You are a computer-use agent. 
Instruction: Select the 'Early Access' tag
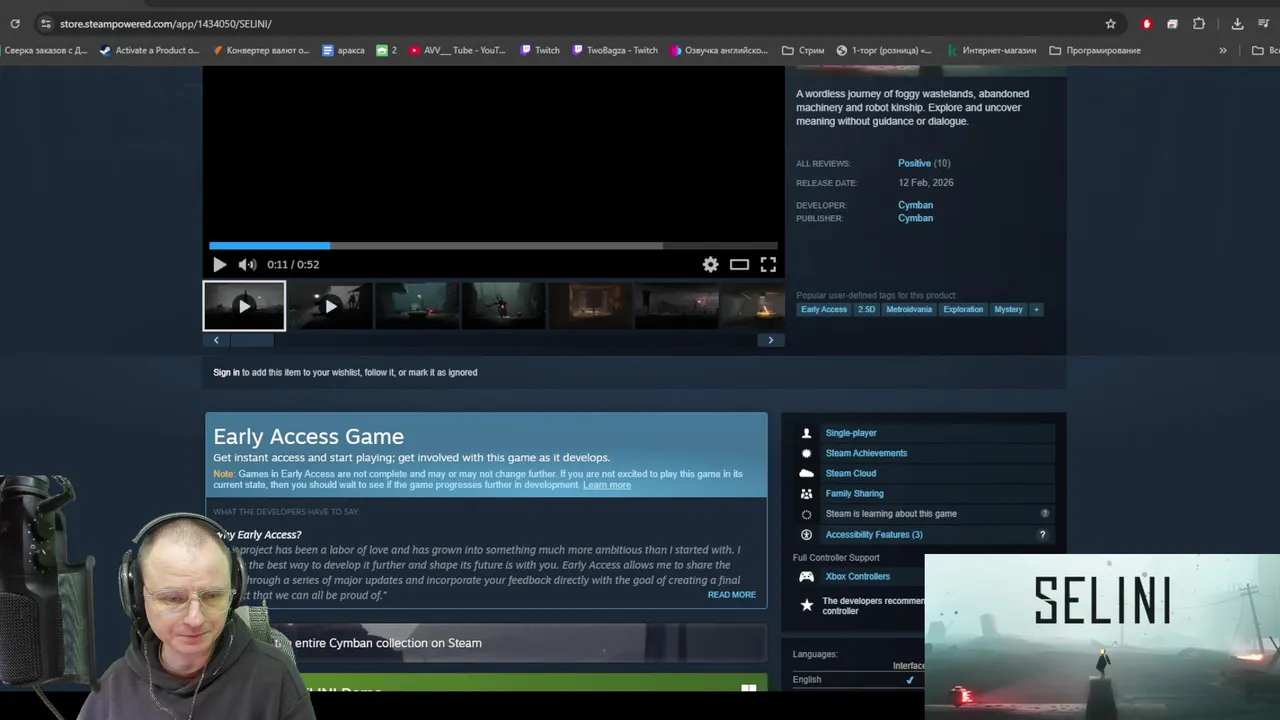point(824,309)
